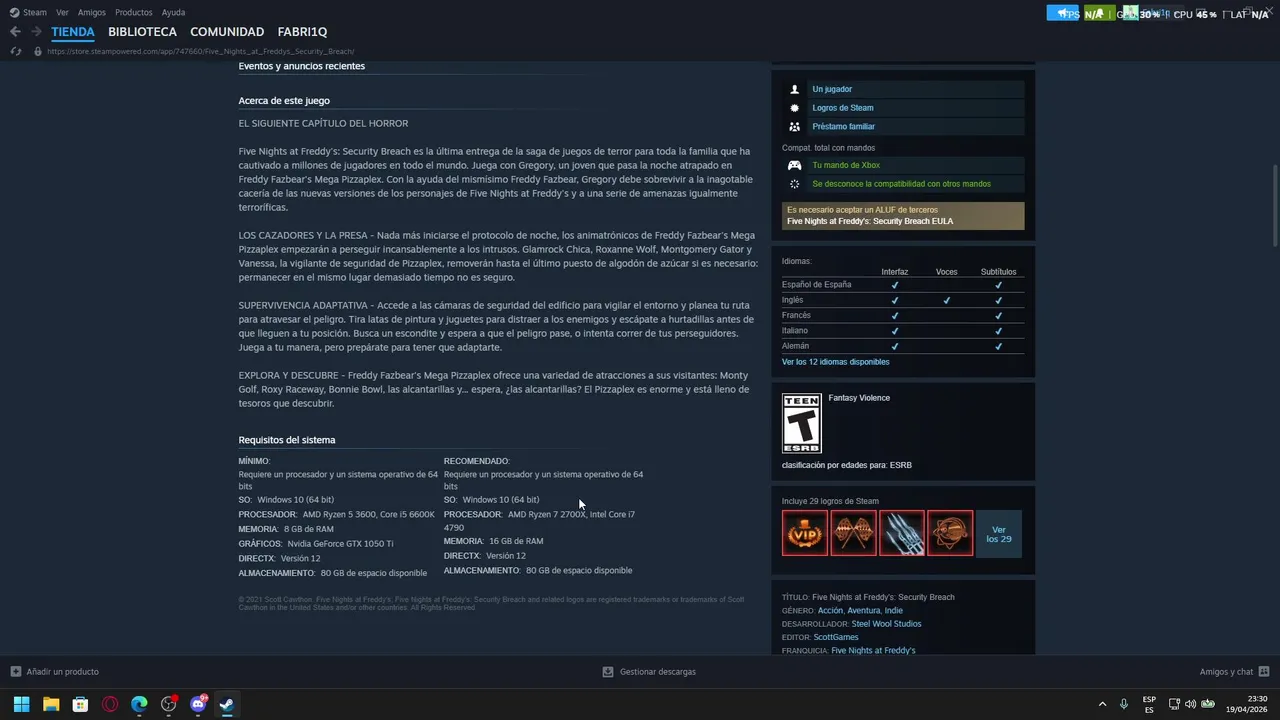Show hidden tray icons with the chevron
The height and width of the screenshot is (720, 1280).
1102,704
